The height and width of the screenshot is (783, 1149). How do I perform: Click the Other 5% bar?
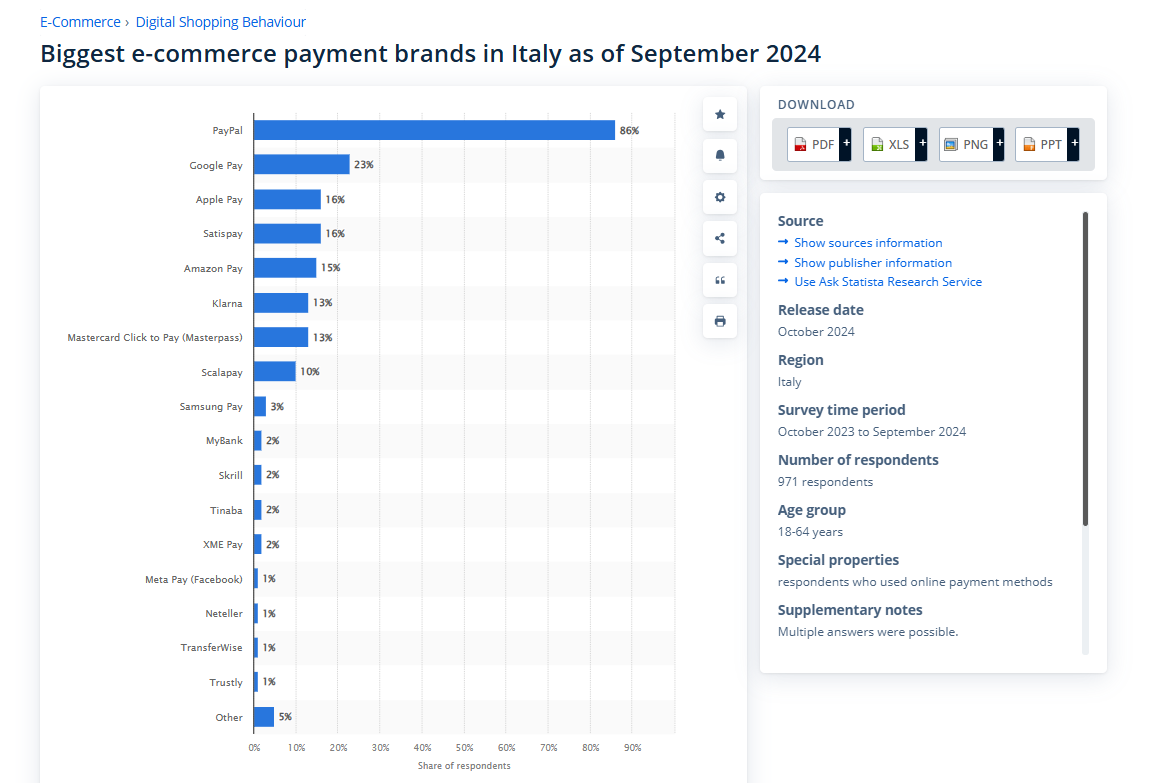(264, 717)
